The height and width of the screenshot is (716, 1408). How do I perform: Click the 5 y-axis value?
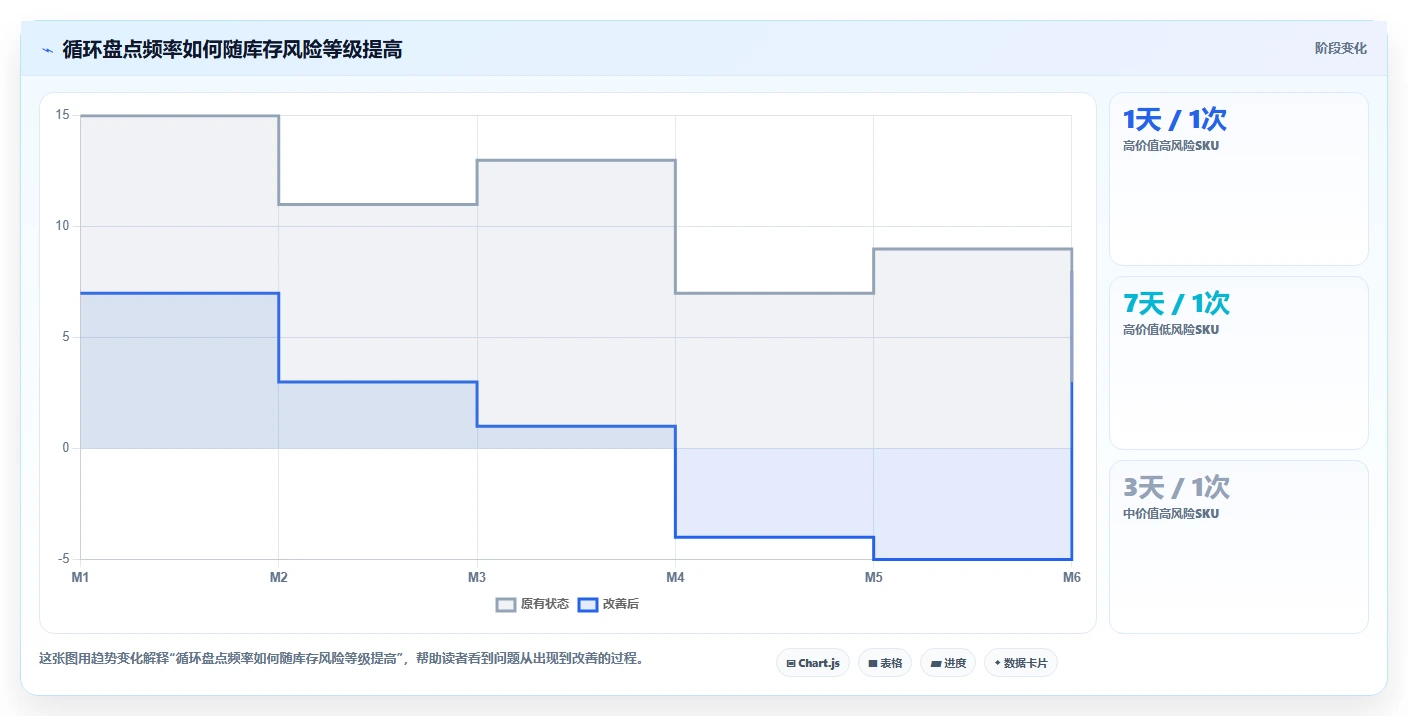(66, 337)
